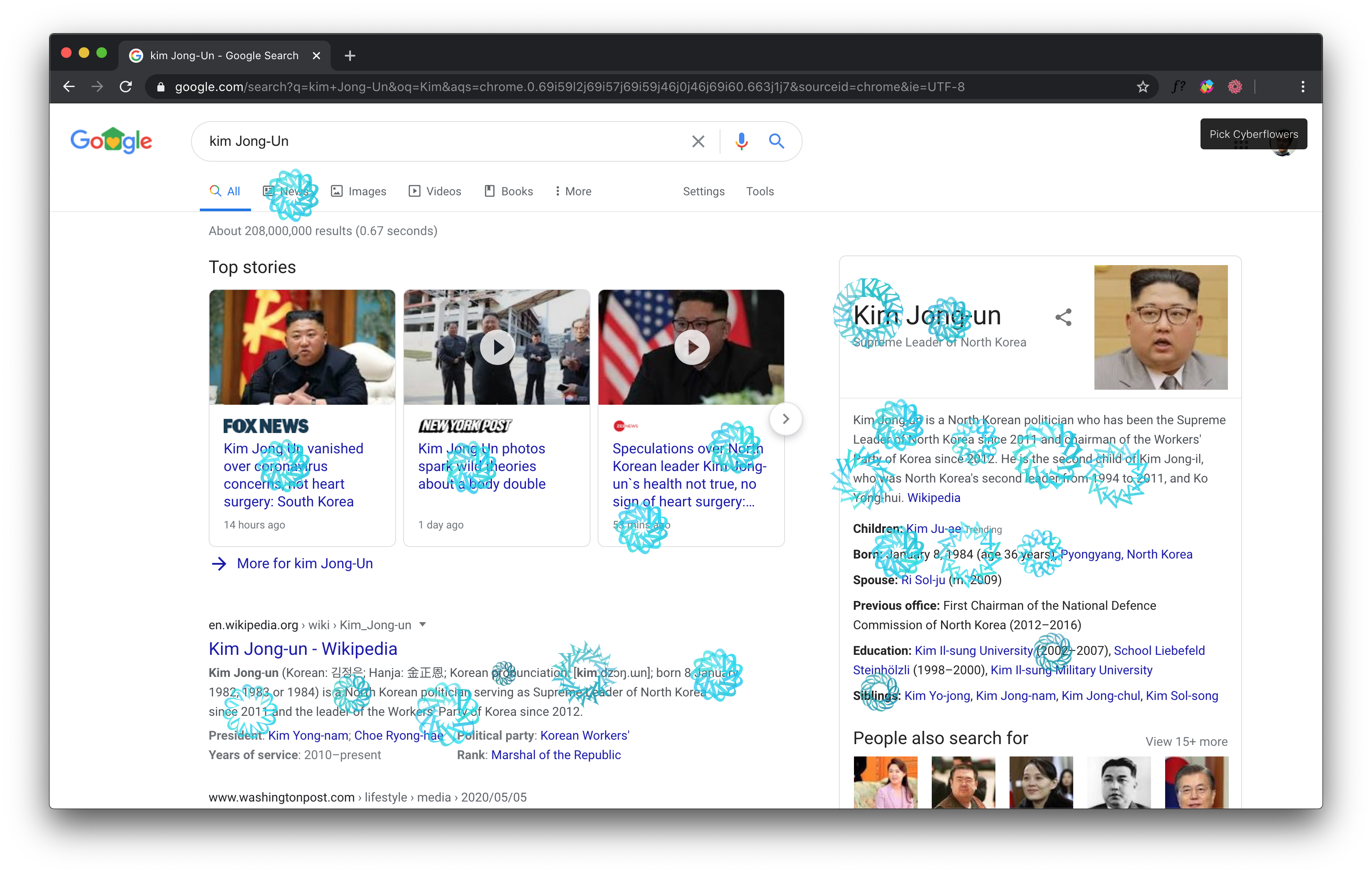This screenshot has width=1372, height=874.
Task: Click the browser forward arrow
Action: coord(97,87)
